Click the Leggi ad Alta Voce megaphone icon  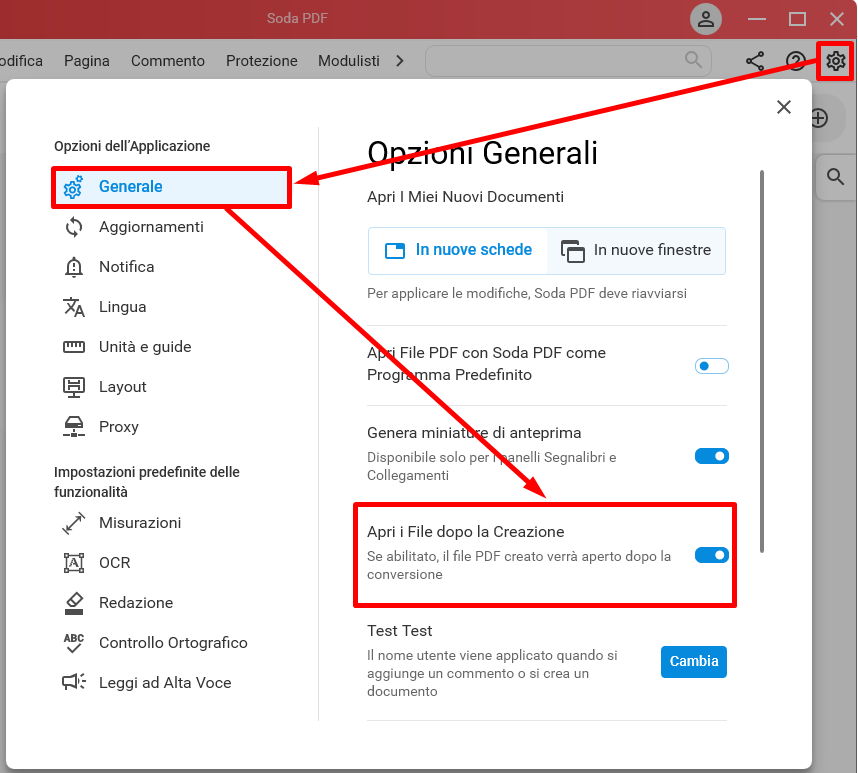coord(74,682)
